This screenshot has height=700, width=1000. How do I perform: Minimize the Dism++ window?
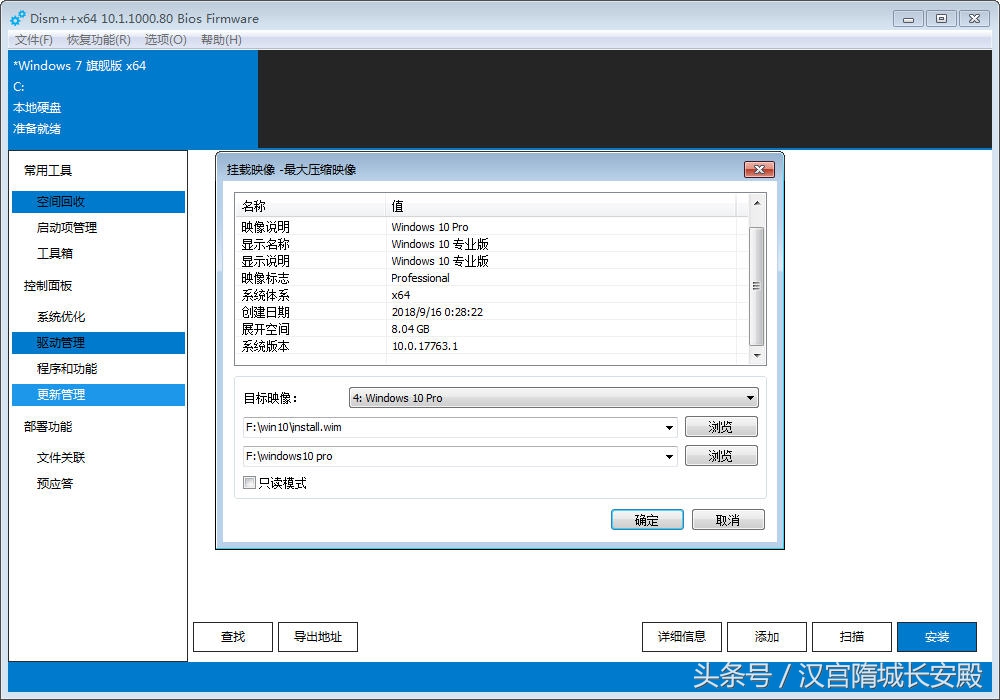tap(908, 19)
